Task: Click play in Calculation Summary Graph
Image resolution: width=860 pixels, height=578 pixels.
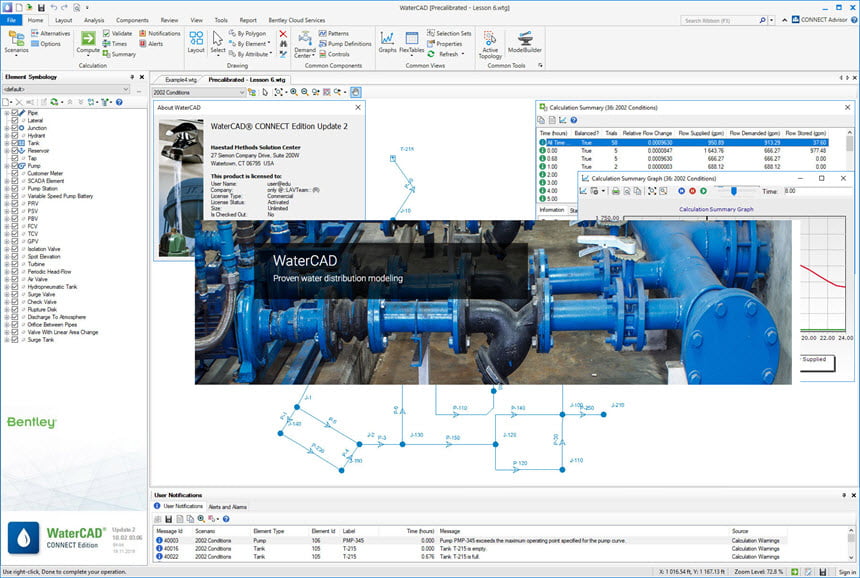Action: pos(703,191)
